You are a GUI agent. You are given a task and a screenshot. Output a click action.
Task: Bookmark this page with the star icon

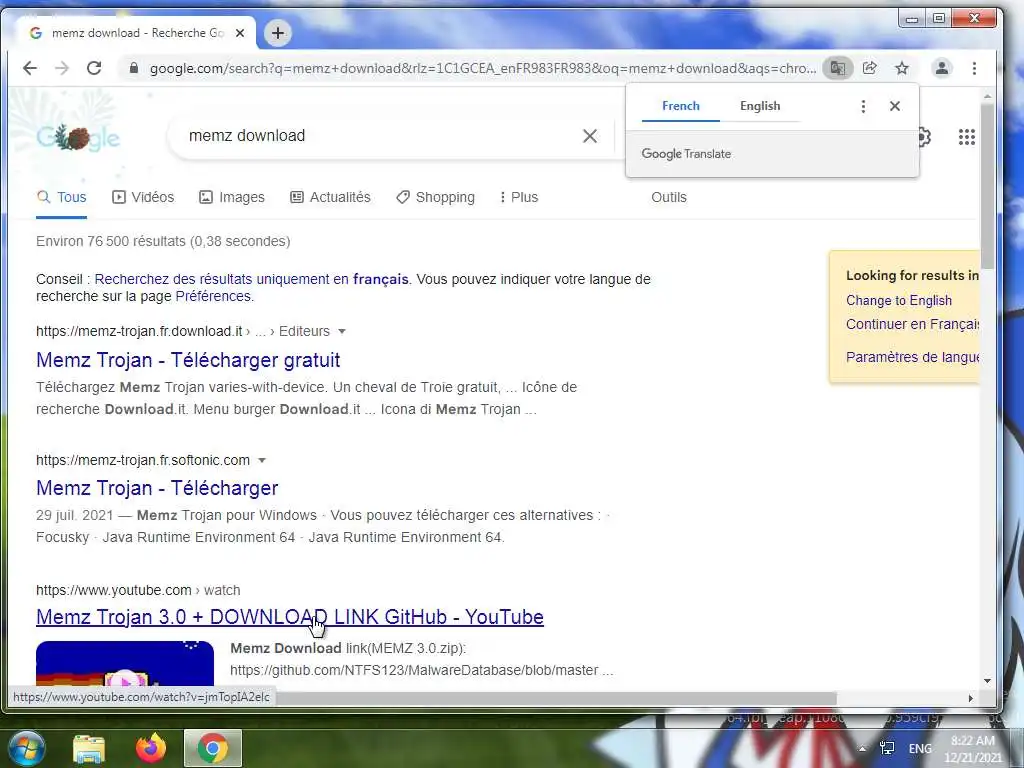point(902,68)
